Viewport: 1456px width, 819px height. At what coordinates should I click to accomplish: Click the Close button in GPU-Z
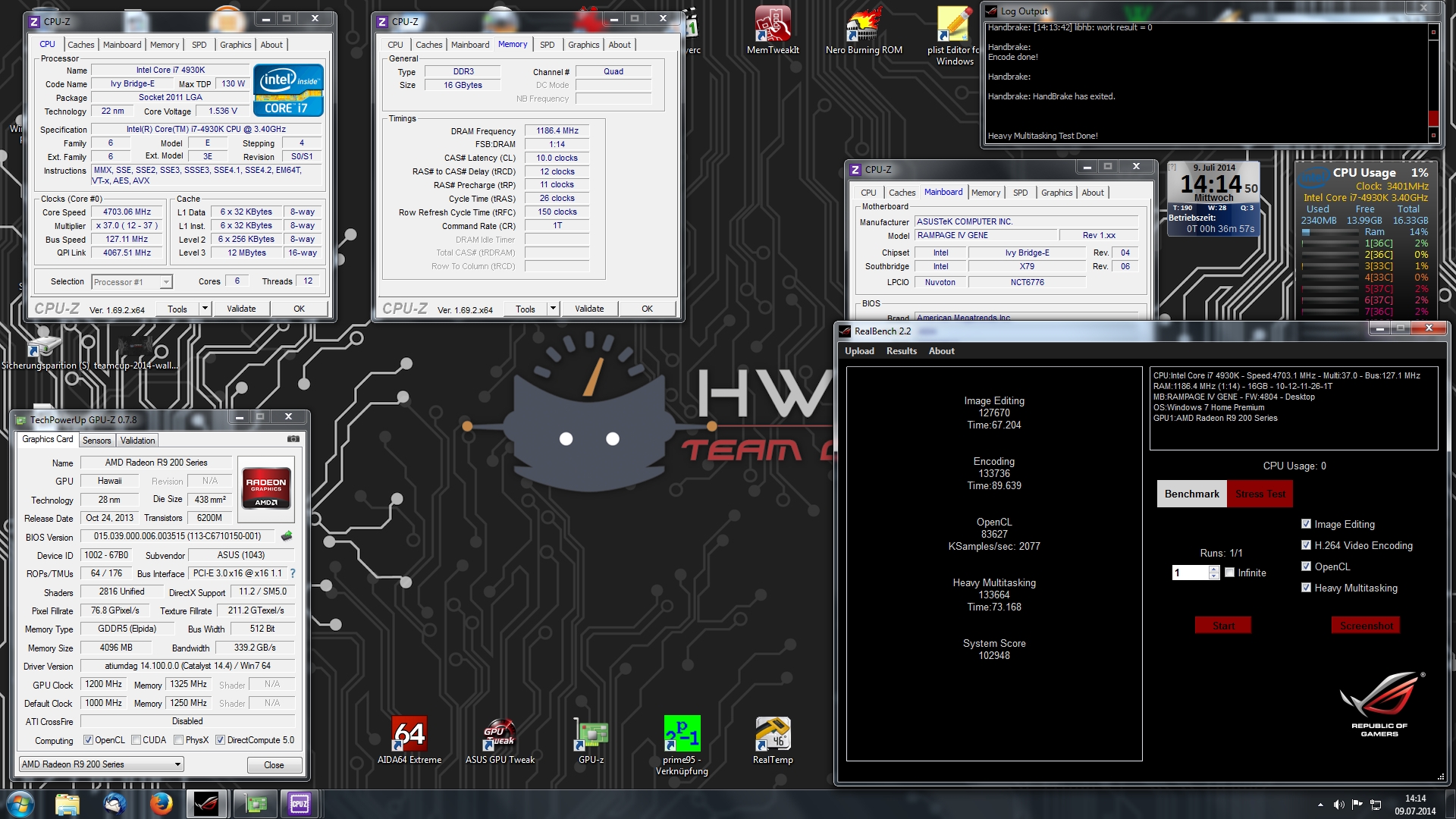point(274,765)
